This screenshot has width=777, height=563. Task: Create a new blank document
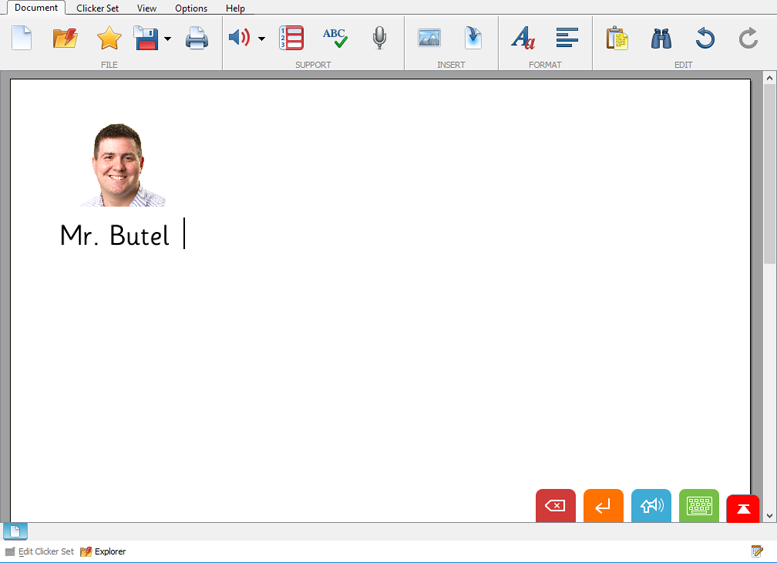click(x=22, y=39)
